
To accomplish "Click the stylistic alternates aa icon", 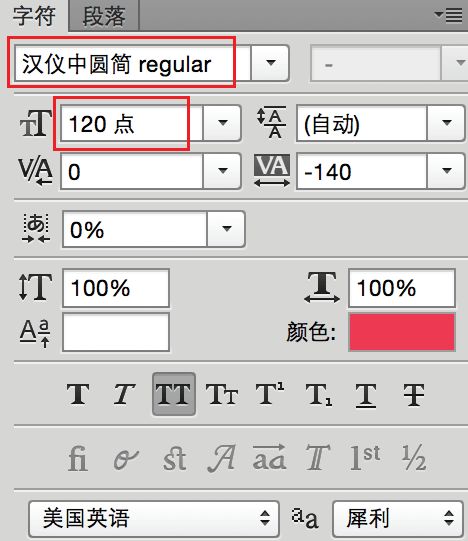I will tap(270, 458).
